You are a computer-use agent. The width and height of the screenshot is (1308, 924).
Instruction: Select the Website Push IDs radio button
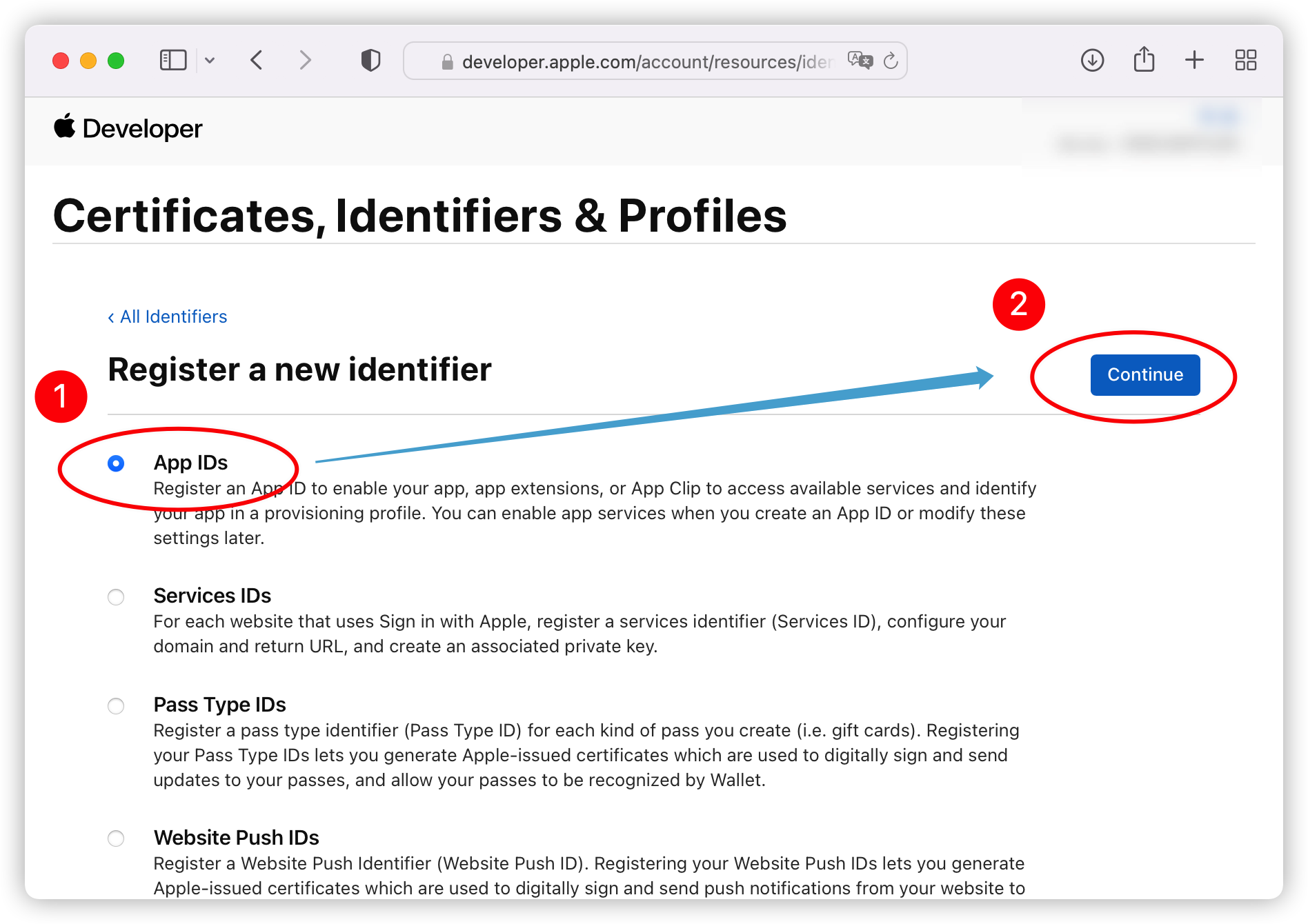(116, 838)
